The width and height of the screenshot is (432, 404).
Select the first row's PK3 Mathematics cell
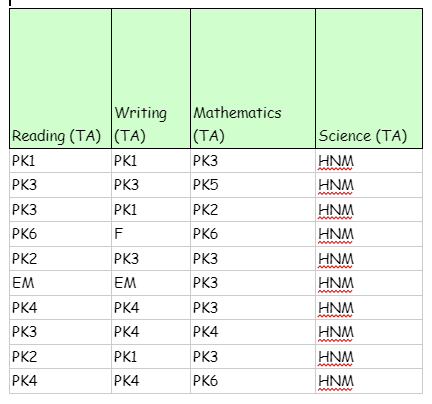[253, 161]
